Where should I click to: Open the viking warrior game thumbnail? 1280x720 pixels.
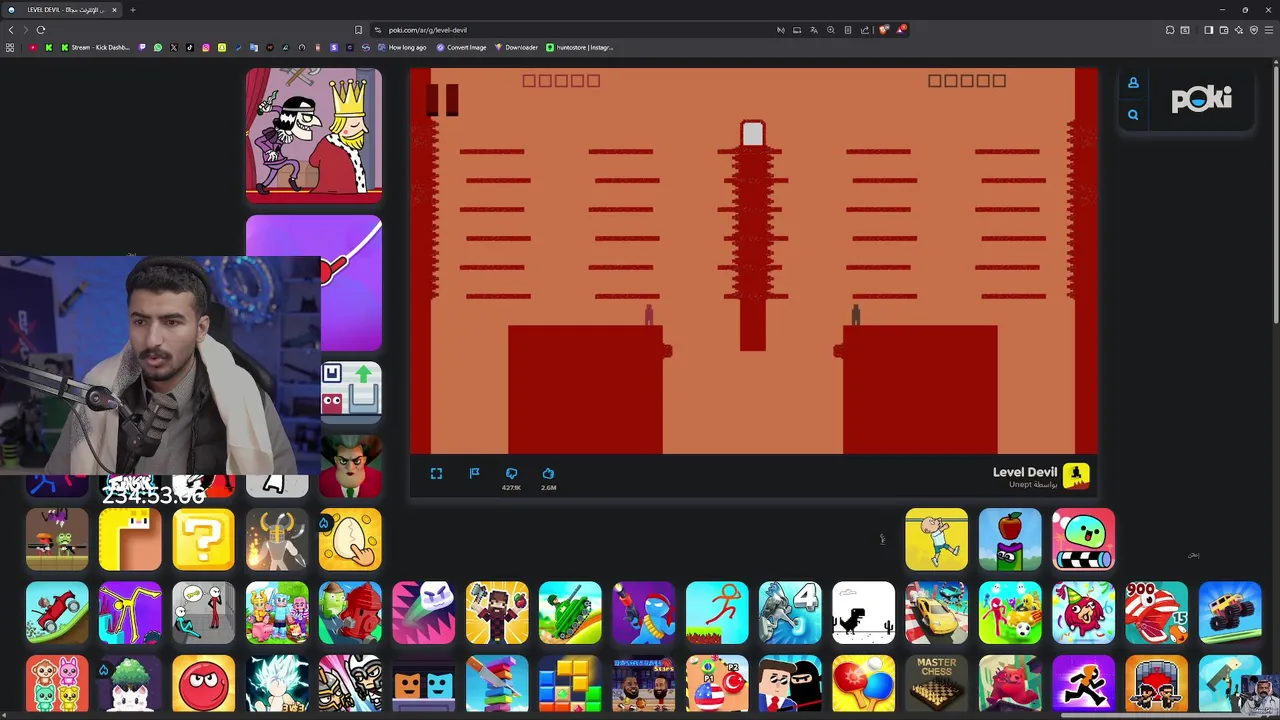(277, 539)
